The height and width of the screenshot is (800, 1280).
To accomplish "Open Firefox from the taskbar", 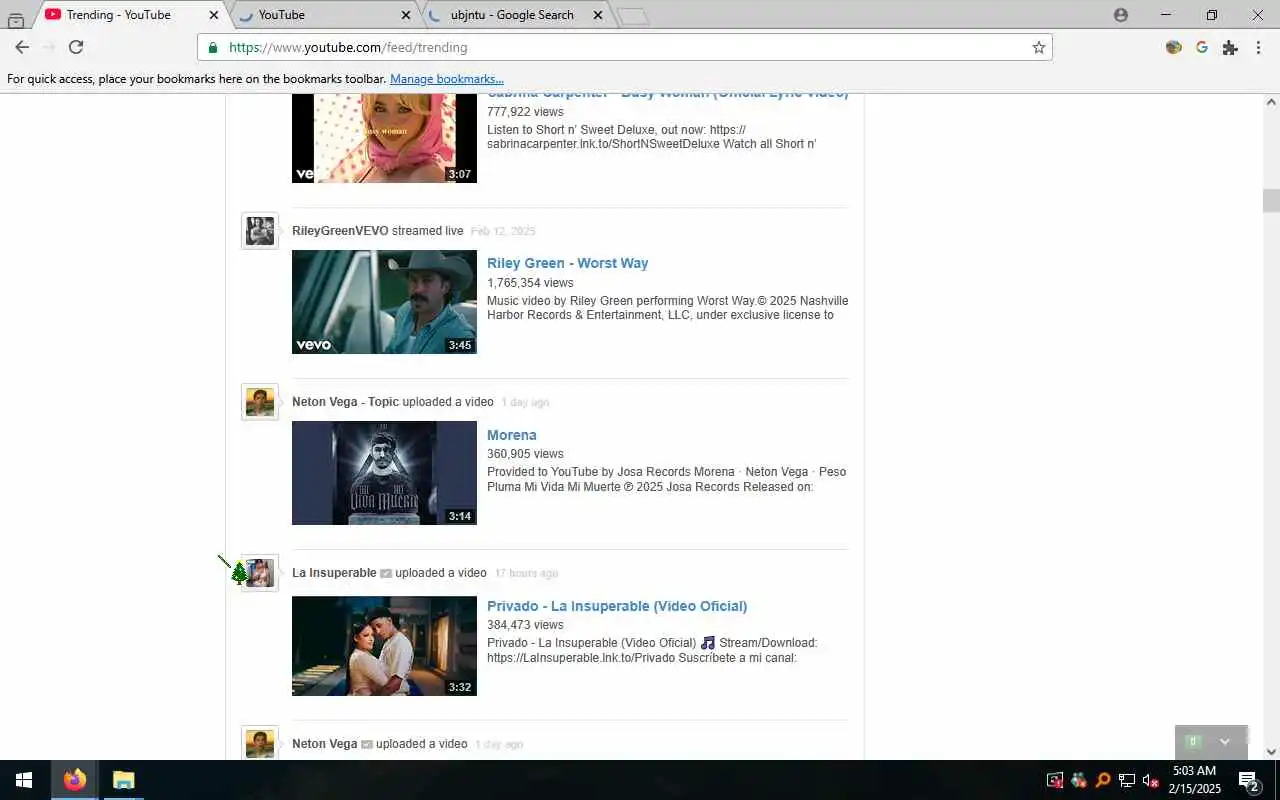I will tap(75, 780).
